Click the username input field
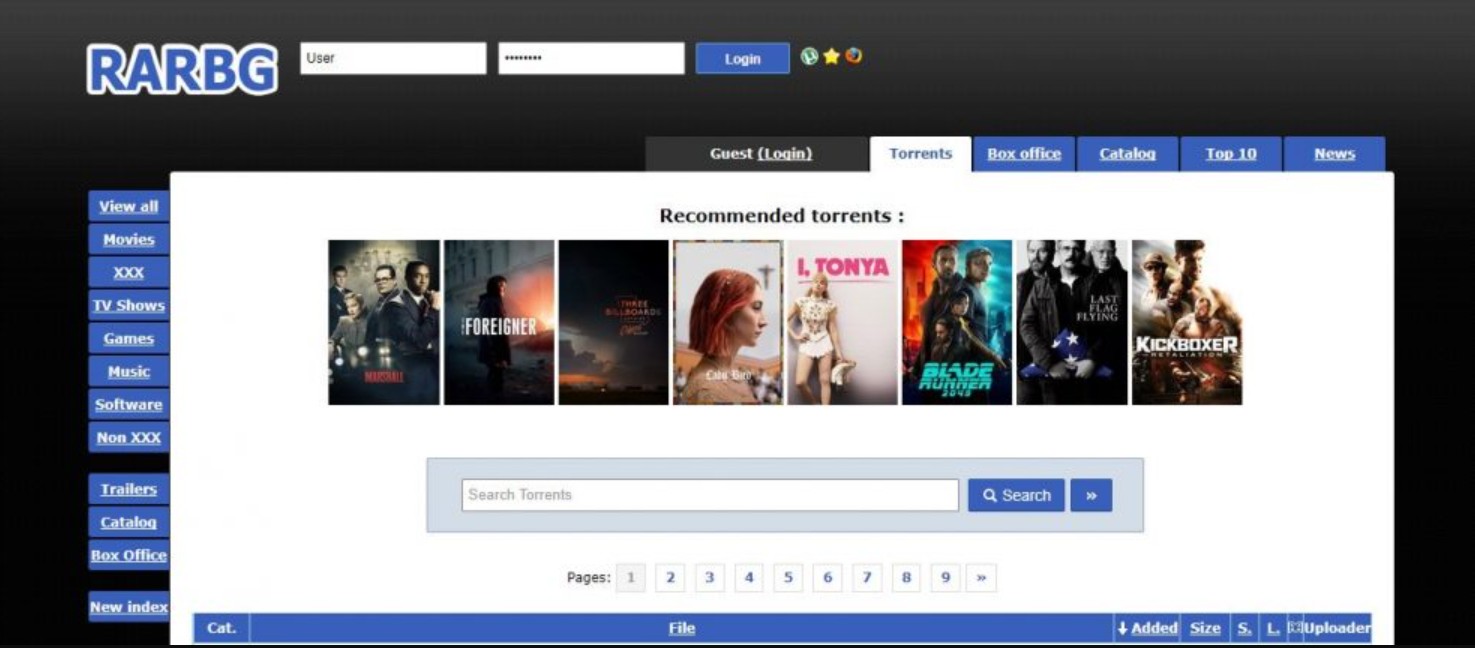 pyautogui.click(x=393, y=58)
